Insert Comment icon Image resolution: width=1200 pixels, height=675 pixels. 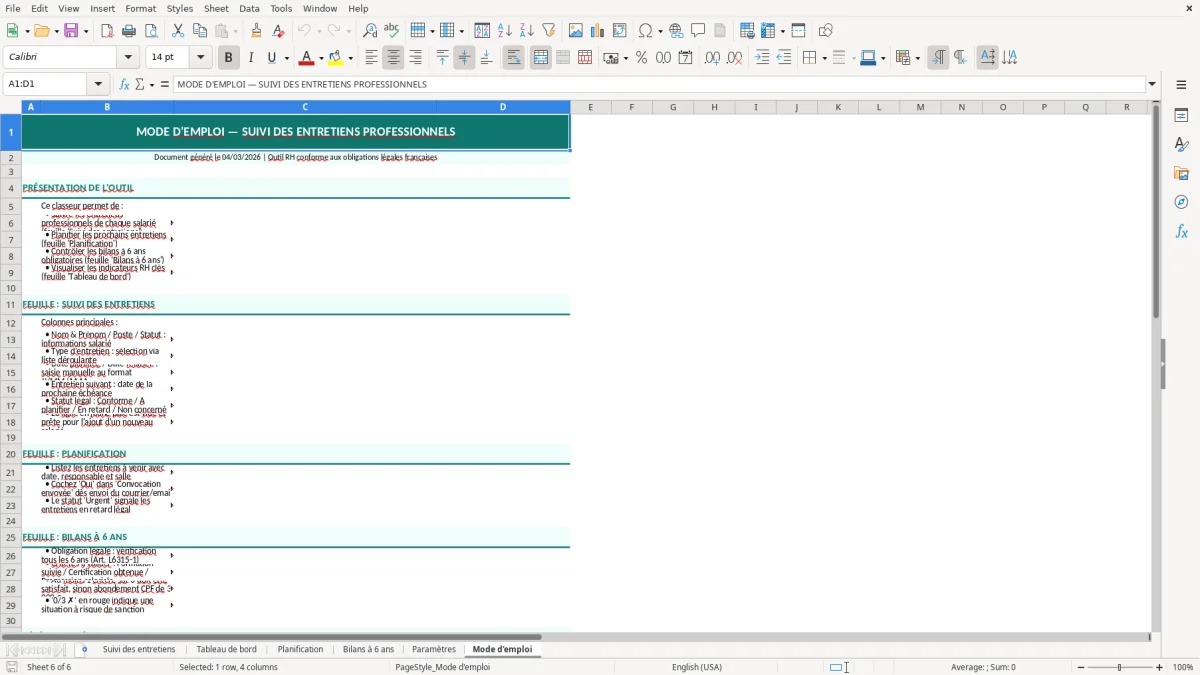point(698,31)
